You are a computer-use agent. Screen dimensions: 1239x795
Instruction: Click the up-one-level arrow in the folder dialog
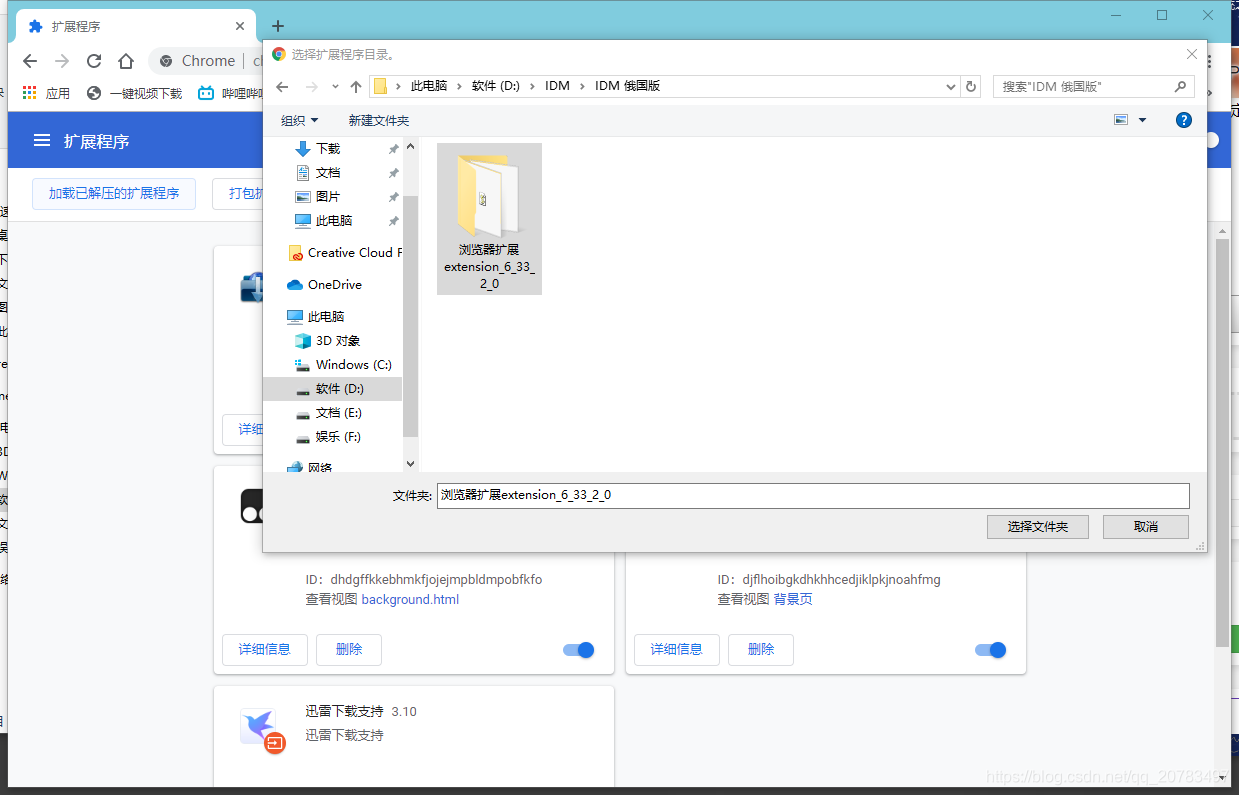(356, 86)
